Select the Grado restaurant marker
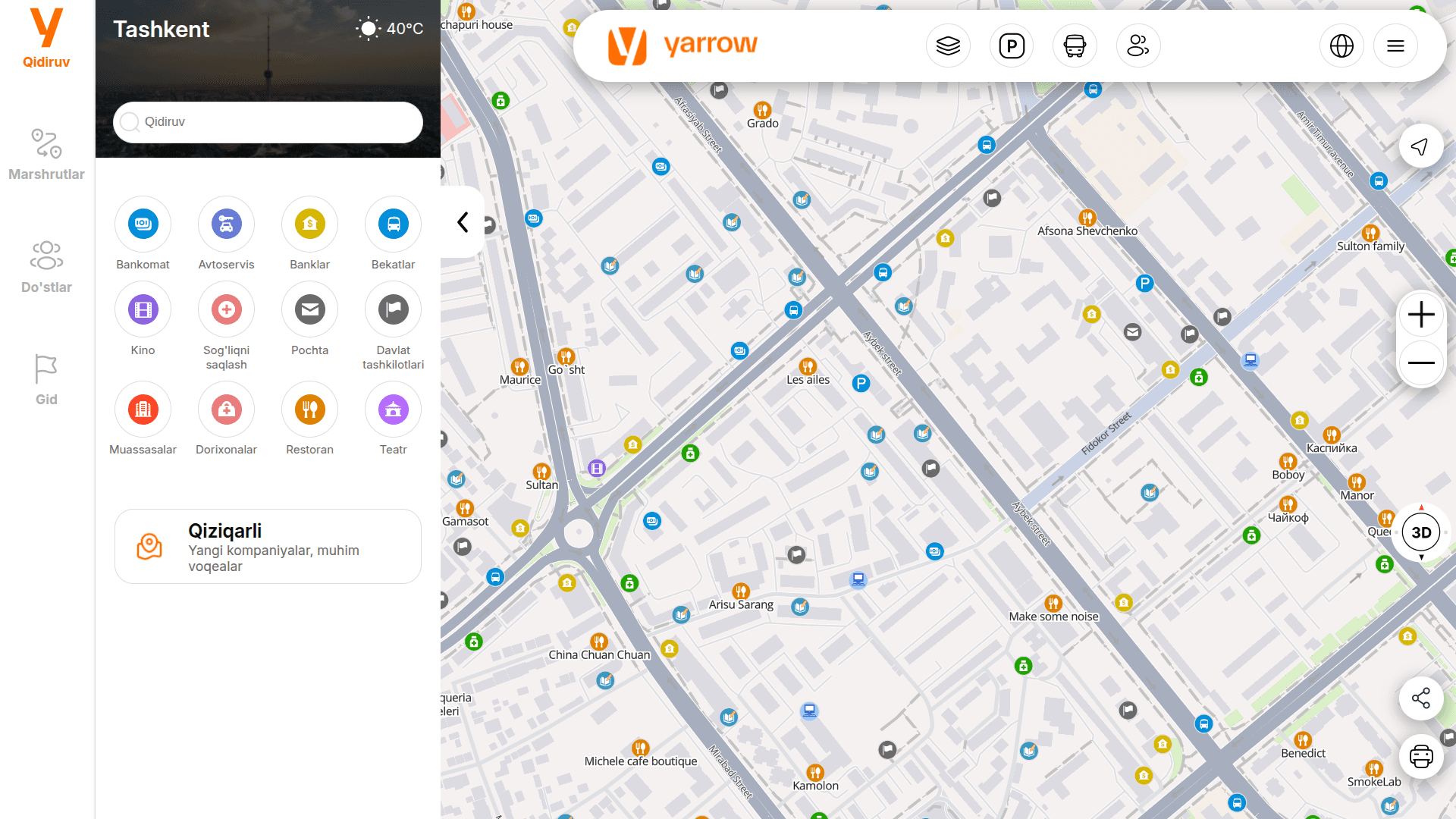Image resolution: width=1456 pixels, height=819 pixels. pos(762,110)
